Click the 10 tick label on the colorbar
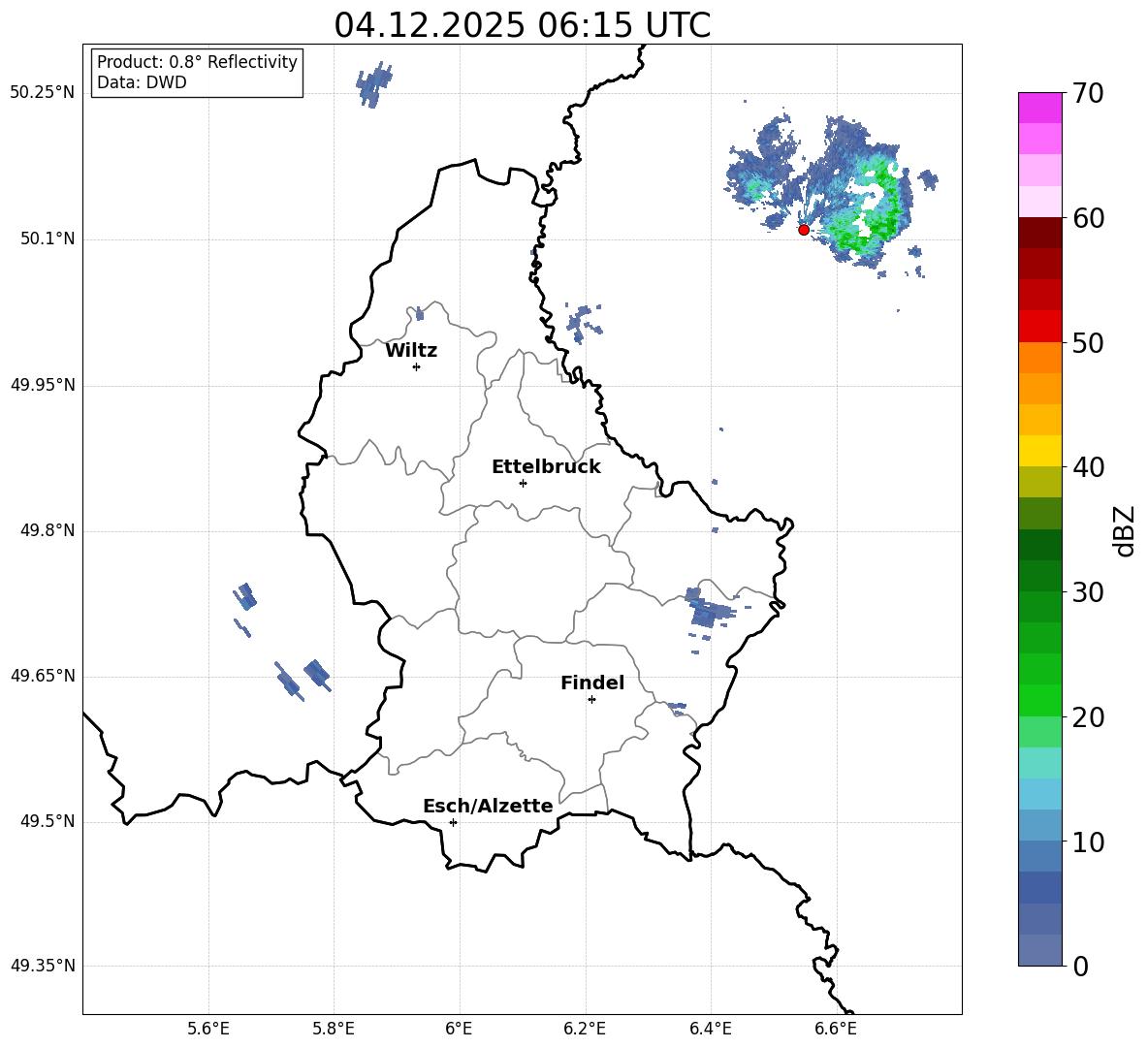Screen dimensions: 1148x1048 [x=1088, y=842]
